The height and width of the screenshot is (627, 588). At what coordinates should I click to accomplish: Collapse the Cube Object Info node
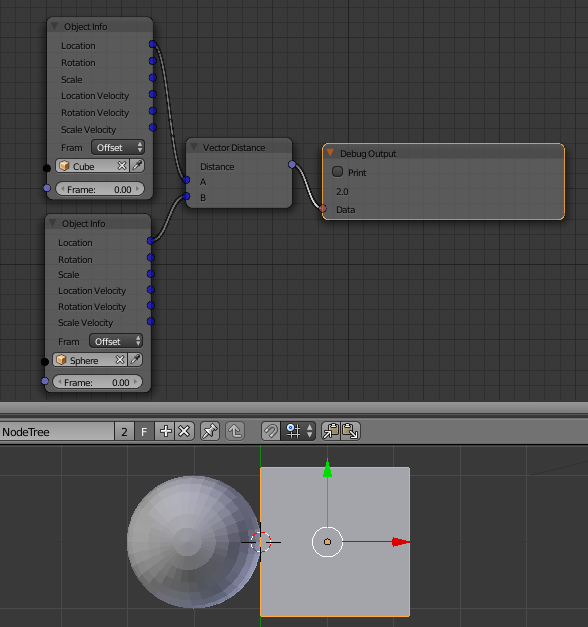pos(54,26)
